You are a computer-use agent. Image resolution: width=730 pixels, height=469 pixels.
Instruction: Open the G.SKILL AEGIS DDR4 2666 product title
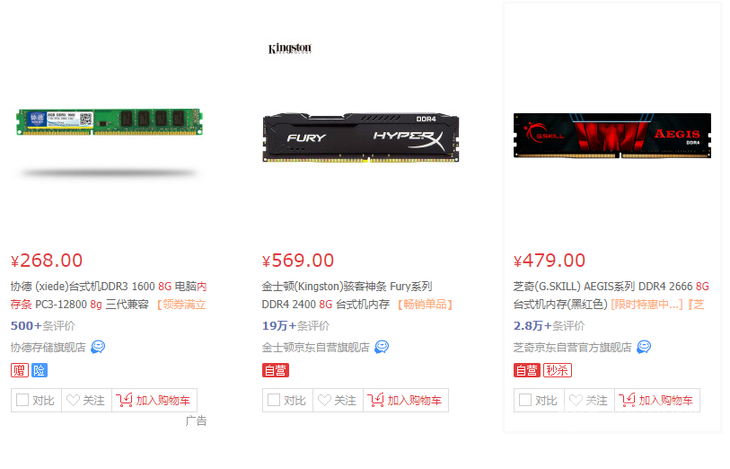tap(611, 295)
